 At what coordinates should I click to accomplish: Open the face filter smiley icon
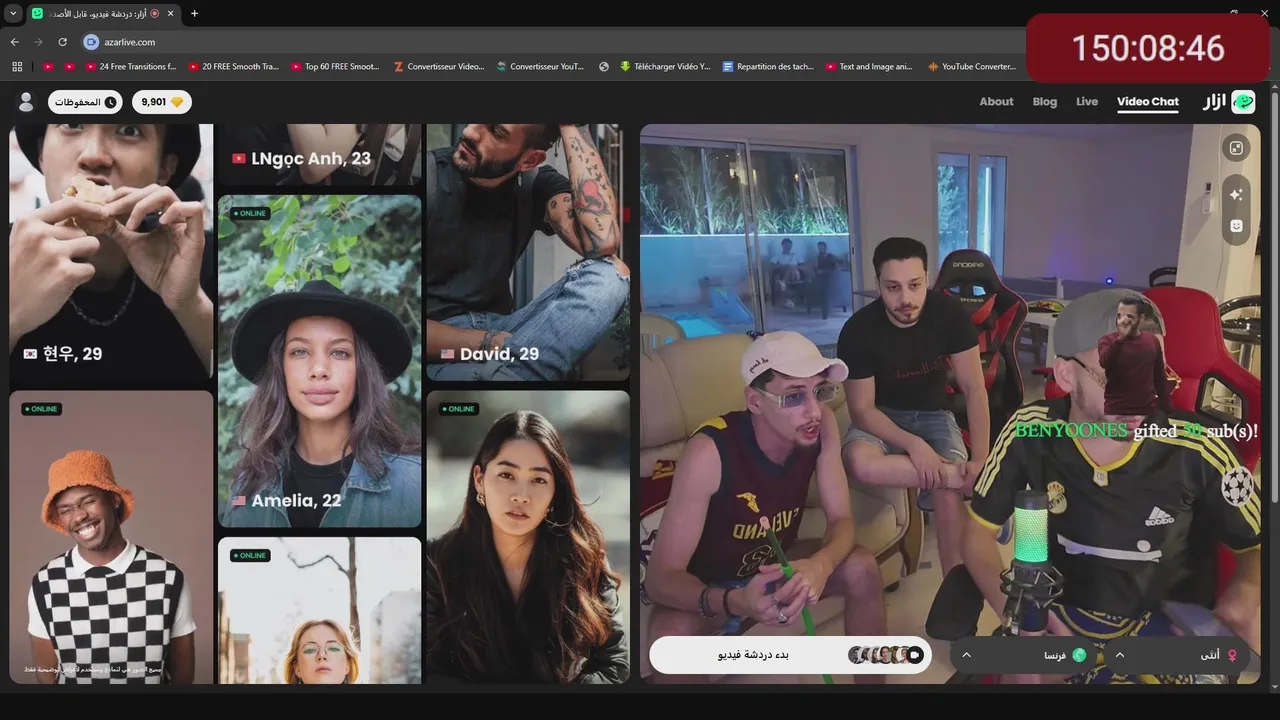click(1236, 226)
